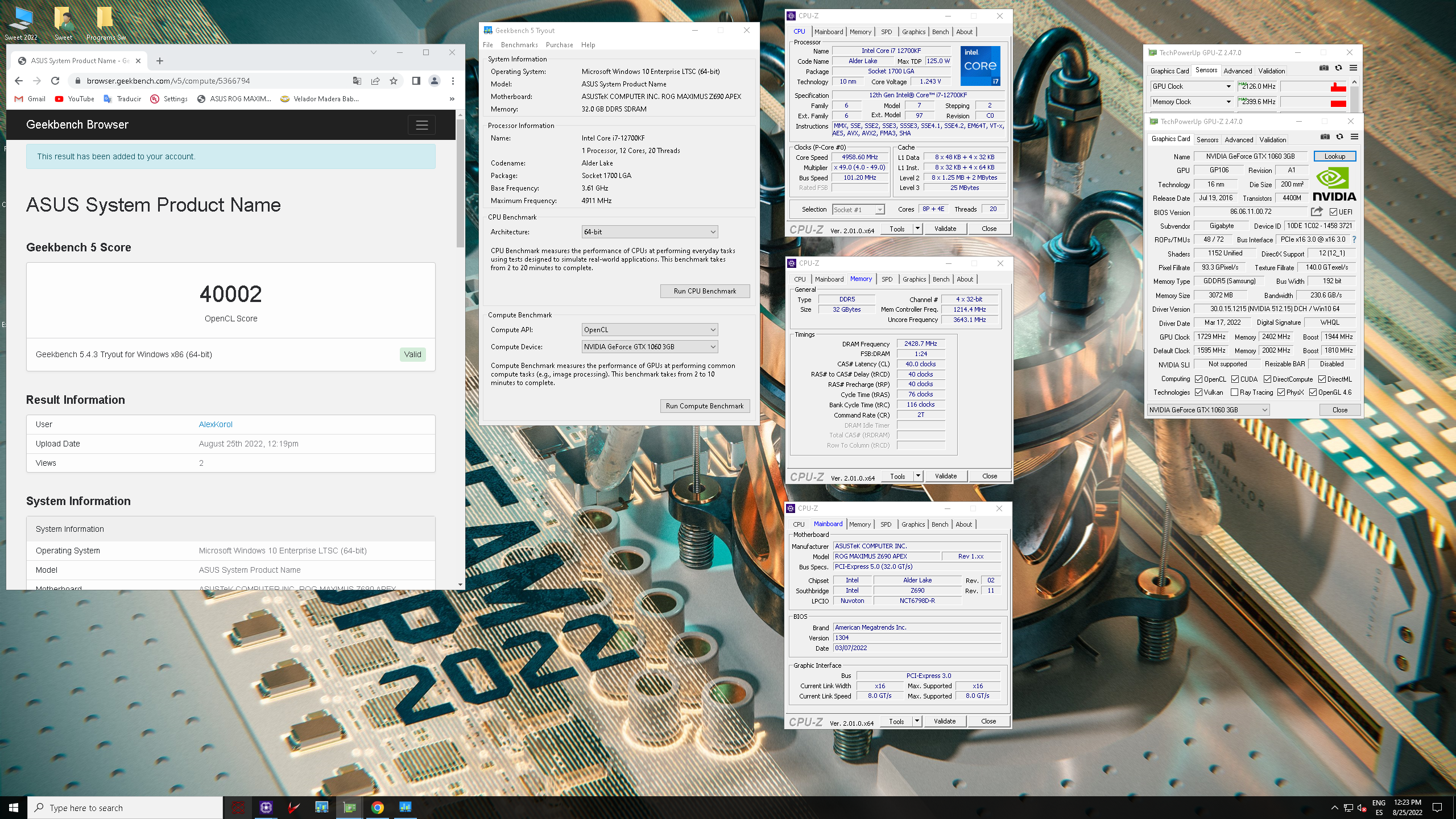The width and height of the screenshot is (1456, 819).
Task: Open the AlexKorol user link
Action: pyautogui.click(x=216, y=424)
